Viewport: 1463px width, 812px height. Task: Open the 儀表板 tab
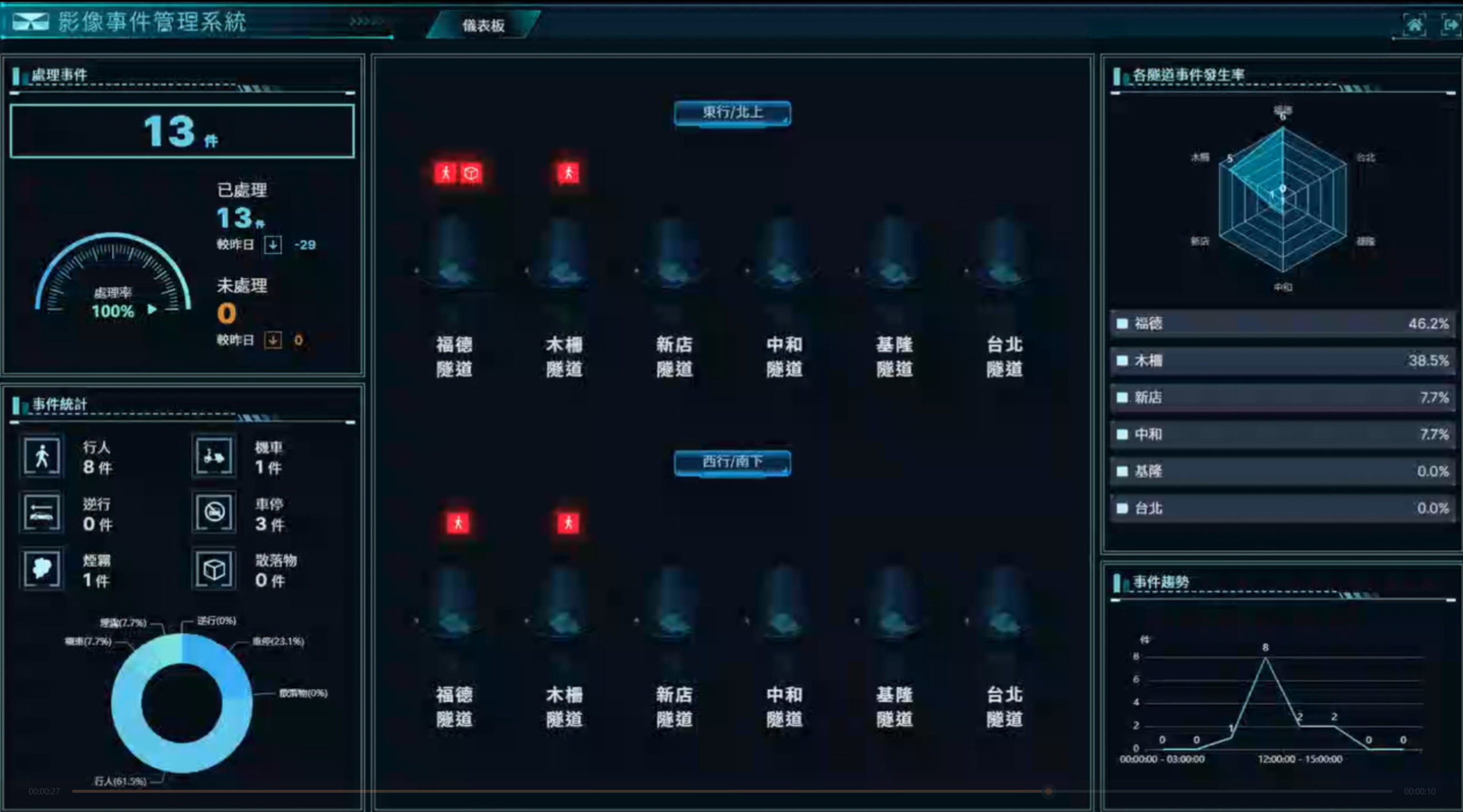pos(483,25)
